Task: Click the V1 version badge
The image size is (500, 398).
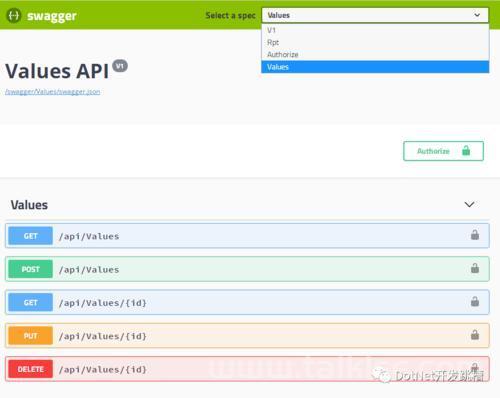Action: 120,66
